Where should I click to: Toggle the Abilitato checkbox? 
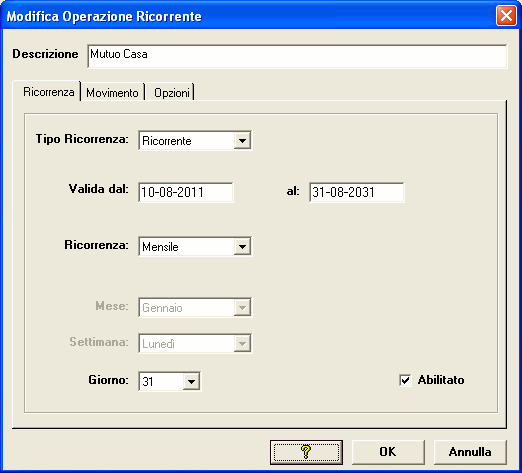[x=405, y=380]
